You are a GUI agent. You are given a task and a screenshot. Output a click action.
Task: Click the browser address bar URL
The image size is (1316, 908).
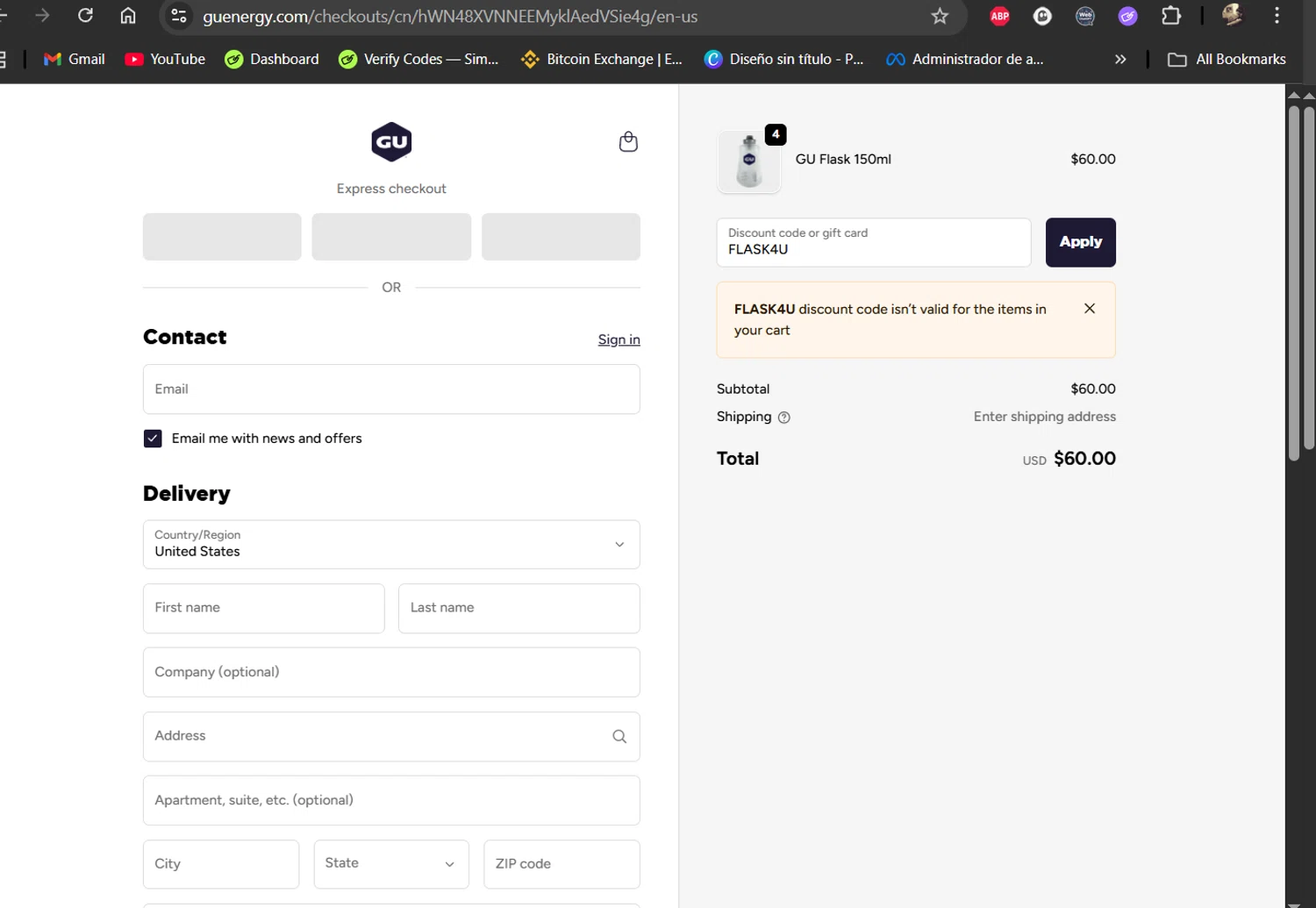450,17
